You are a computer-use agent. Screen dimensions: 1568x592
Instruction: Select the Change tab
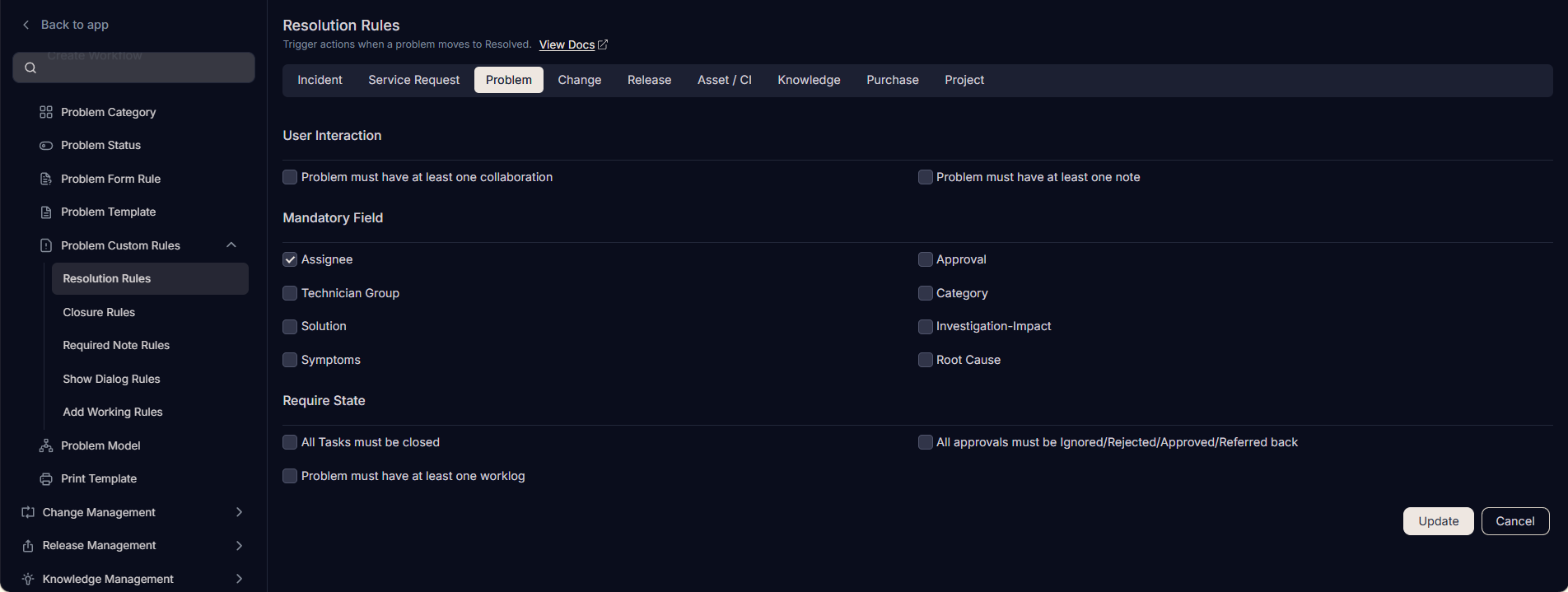click(x=580, y=80)
